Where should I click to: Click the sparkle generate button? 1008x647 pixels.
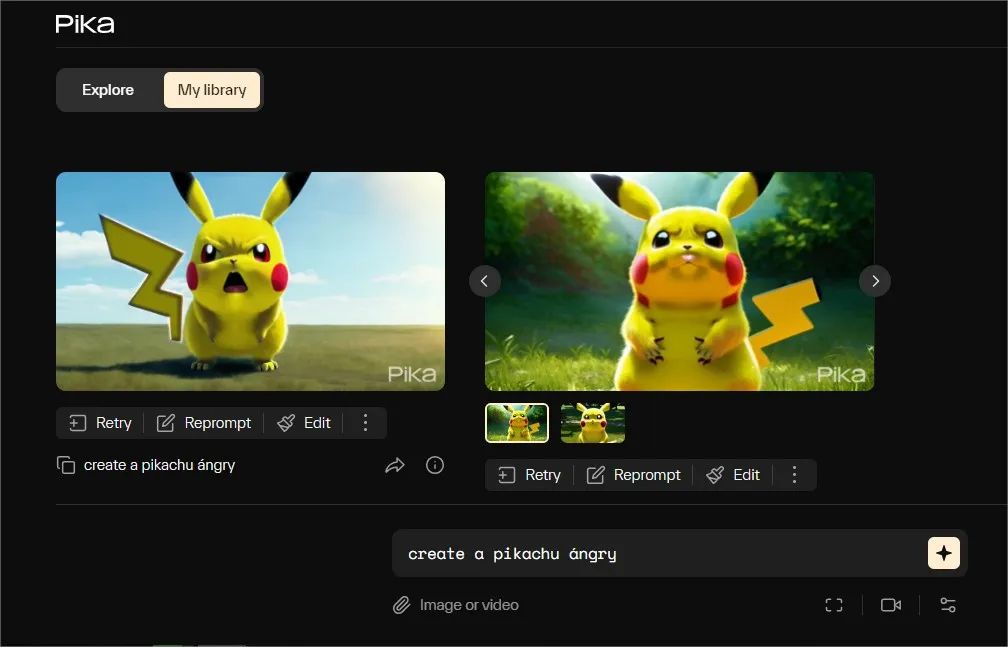(x=944, y=553)
